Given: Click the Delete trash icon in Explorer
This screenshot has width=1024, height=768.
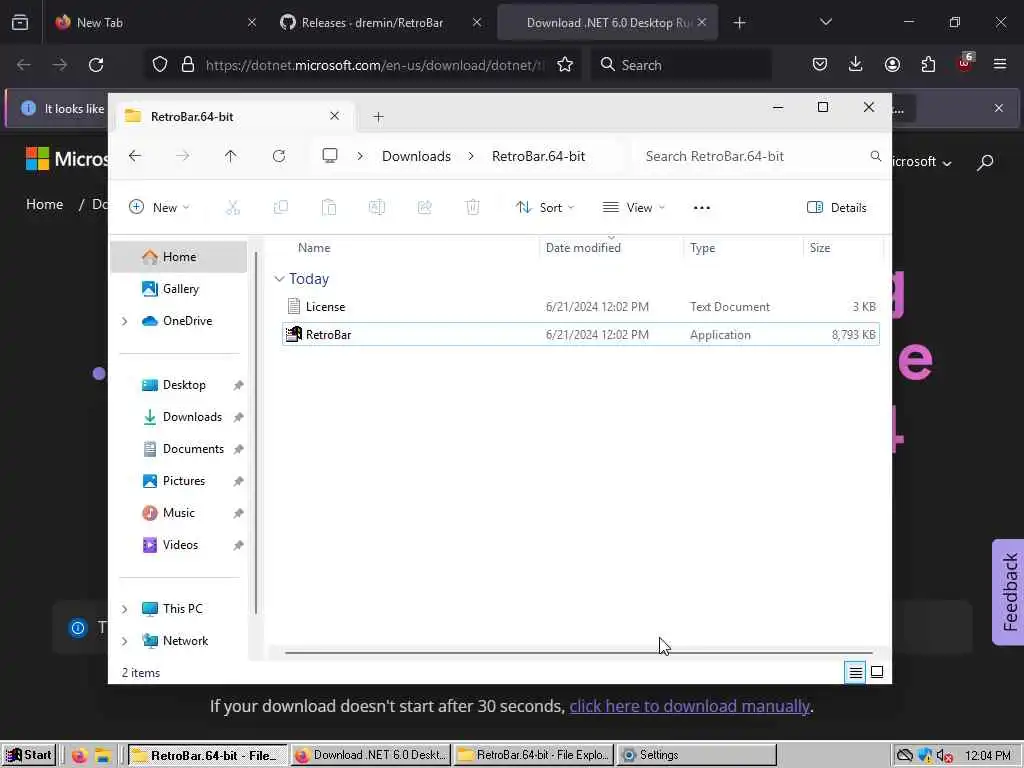Looking at the screenshot, I should pyautogui.click(x=472, y=208).
